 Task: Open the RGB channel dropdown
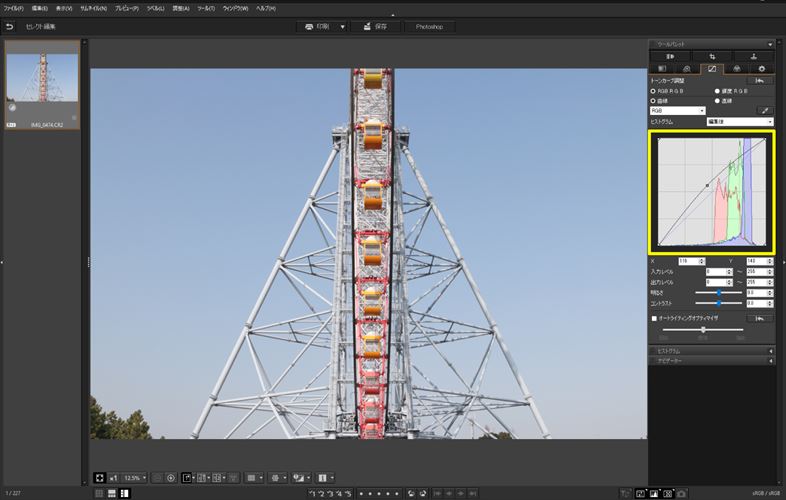[x=678, y=110]
